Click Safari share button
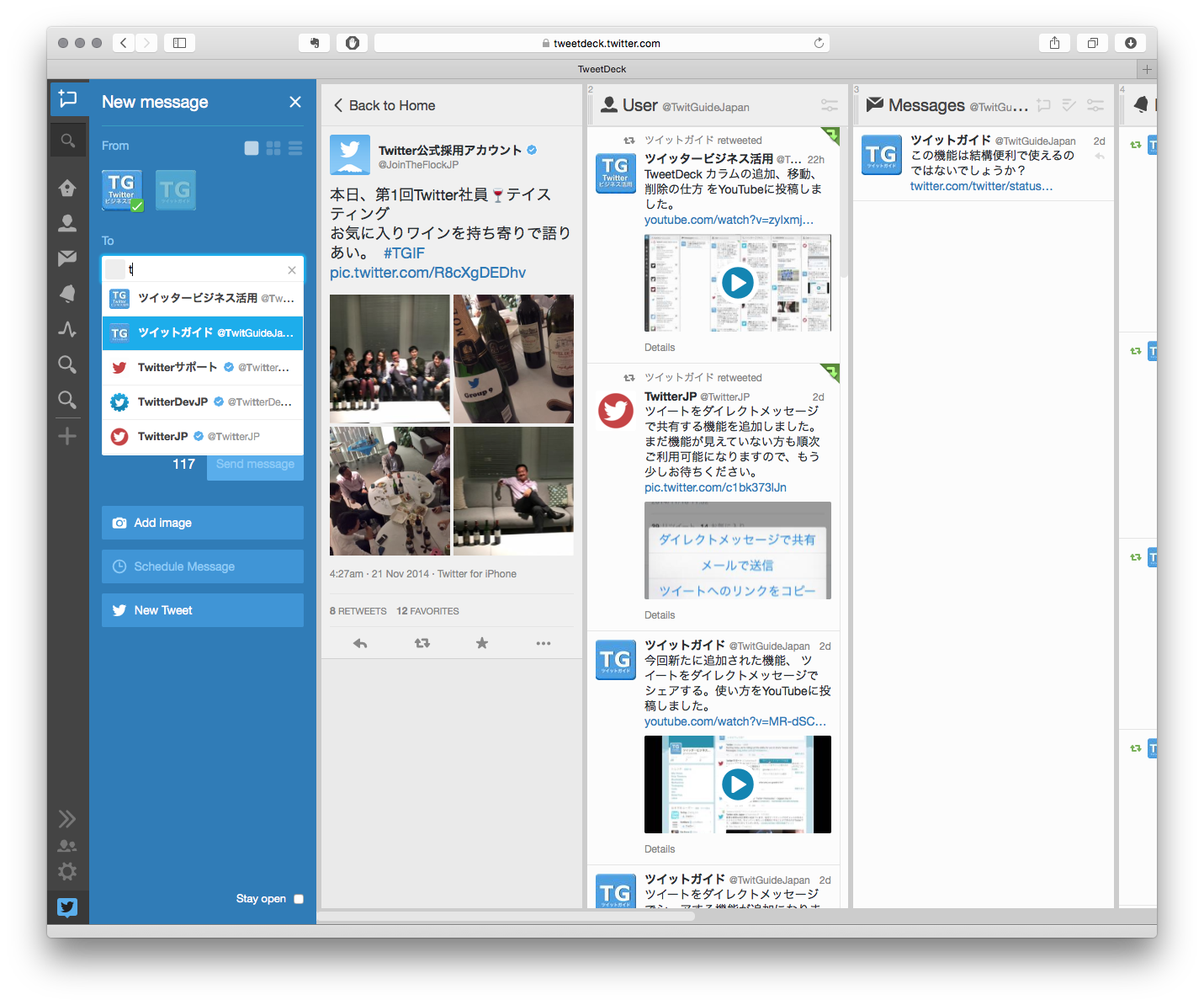 click(x=1054, y=43)
